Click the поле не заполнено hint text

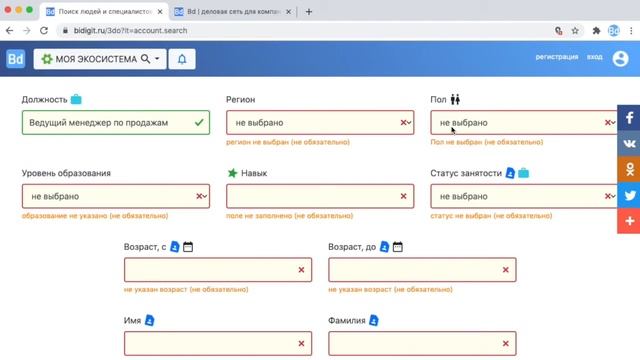(289, 216)
